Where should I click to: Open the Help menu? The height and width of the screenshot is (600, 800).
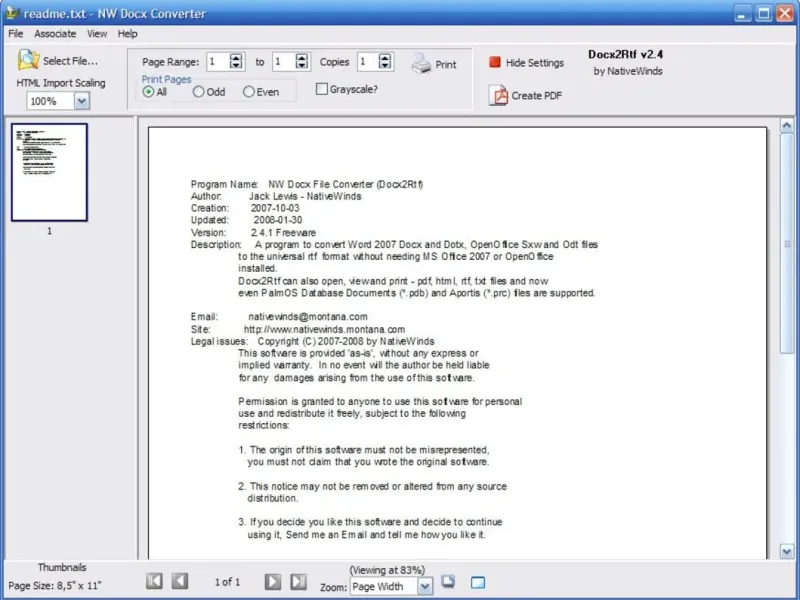[x=128, y=34]
